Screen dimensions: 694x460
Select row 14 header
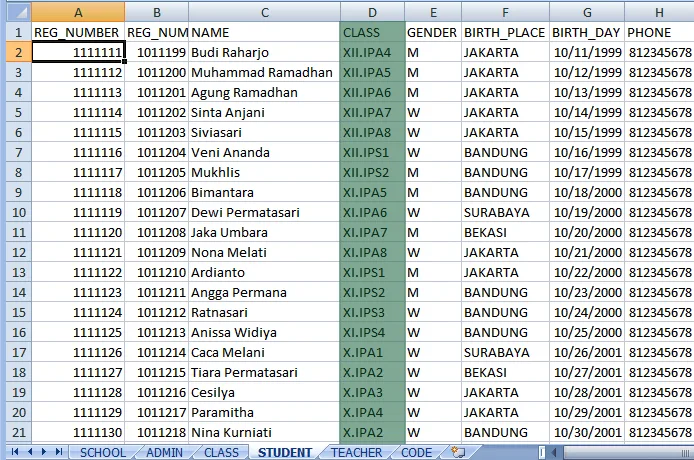pos(18,292)
